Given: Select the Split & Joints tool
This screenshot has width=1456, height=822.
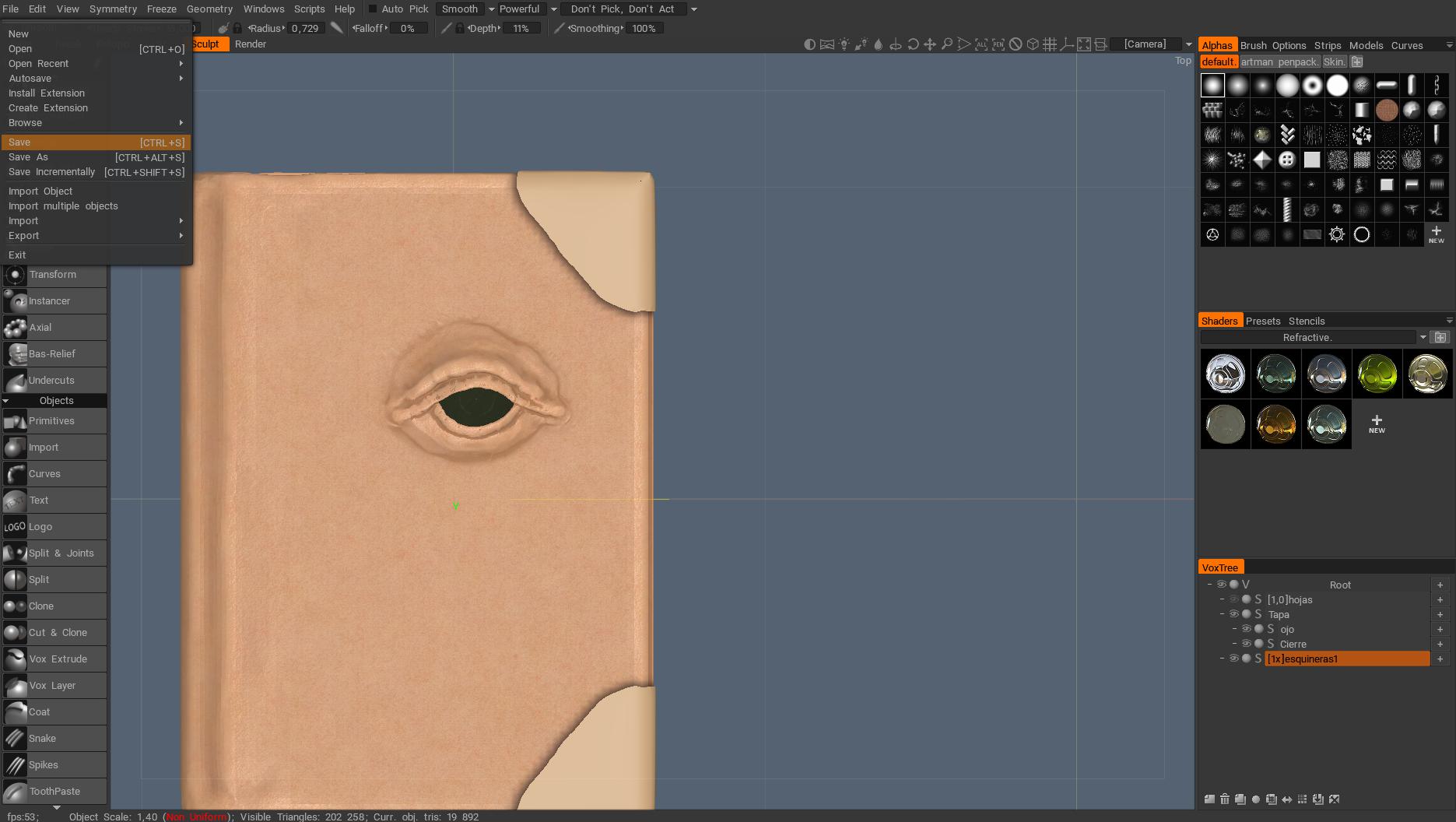Looking at the screenshot, I should [54, 553].
